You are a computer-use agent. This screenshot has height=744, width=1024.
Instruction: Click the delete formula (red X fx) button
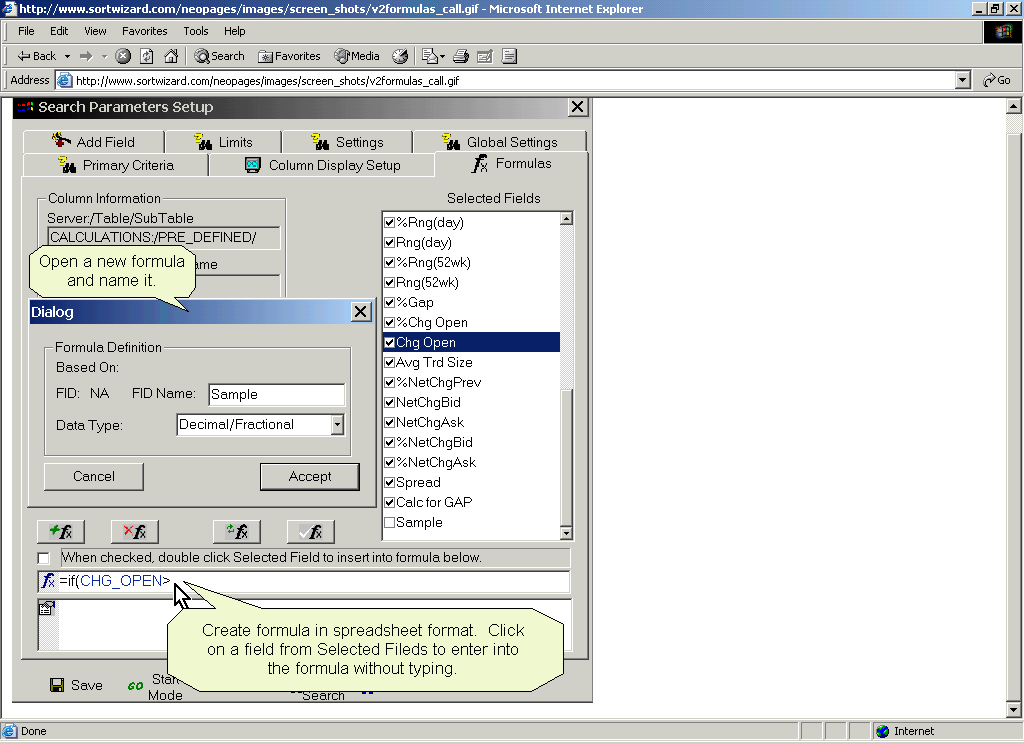(134, 532)
